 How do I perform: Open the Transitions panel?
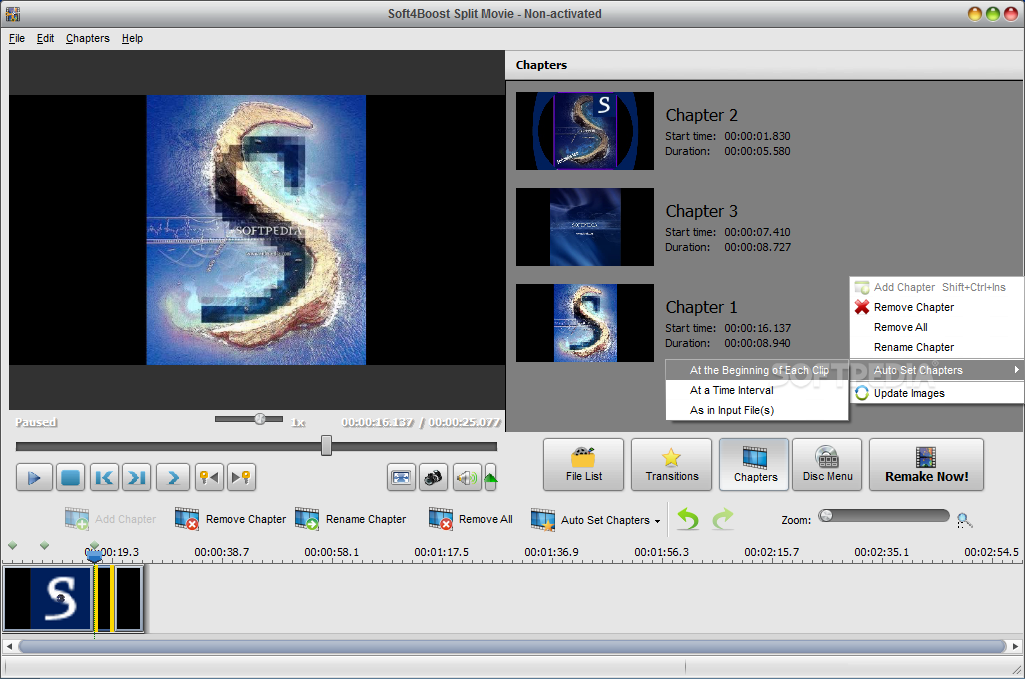pos(671,465)
